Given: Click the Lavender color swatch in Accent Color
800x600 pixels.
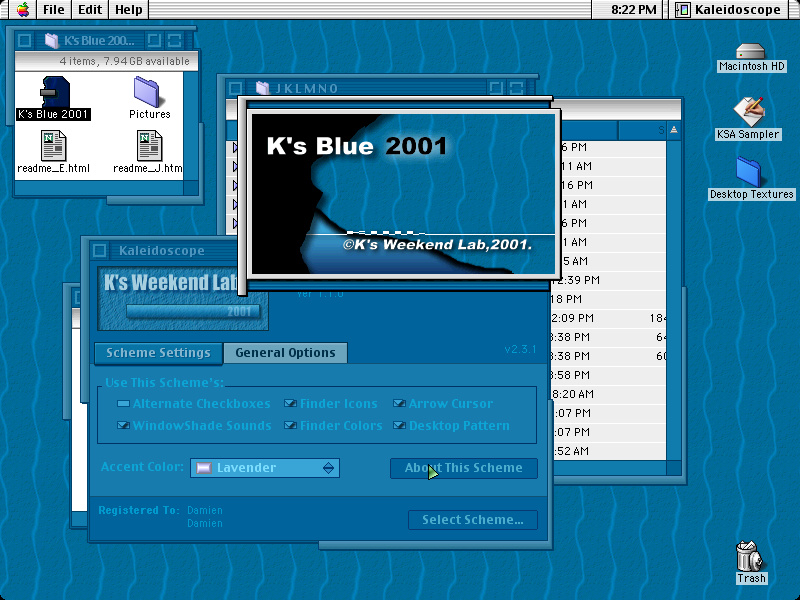Looking at the screenshot, I should (x=204, y=468).
